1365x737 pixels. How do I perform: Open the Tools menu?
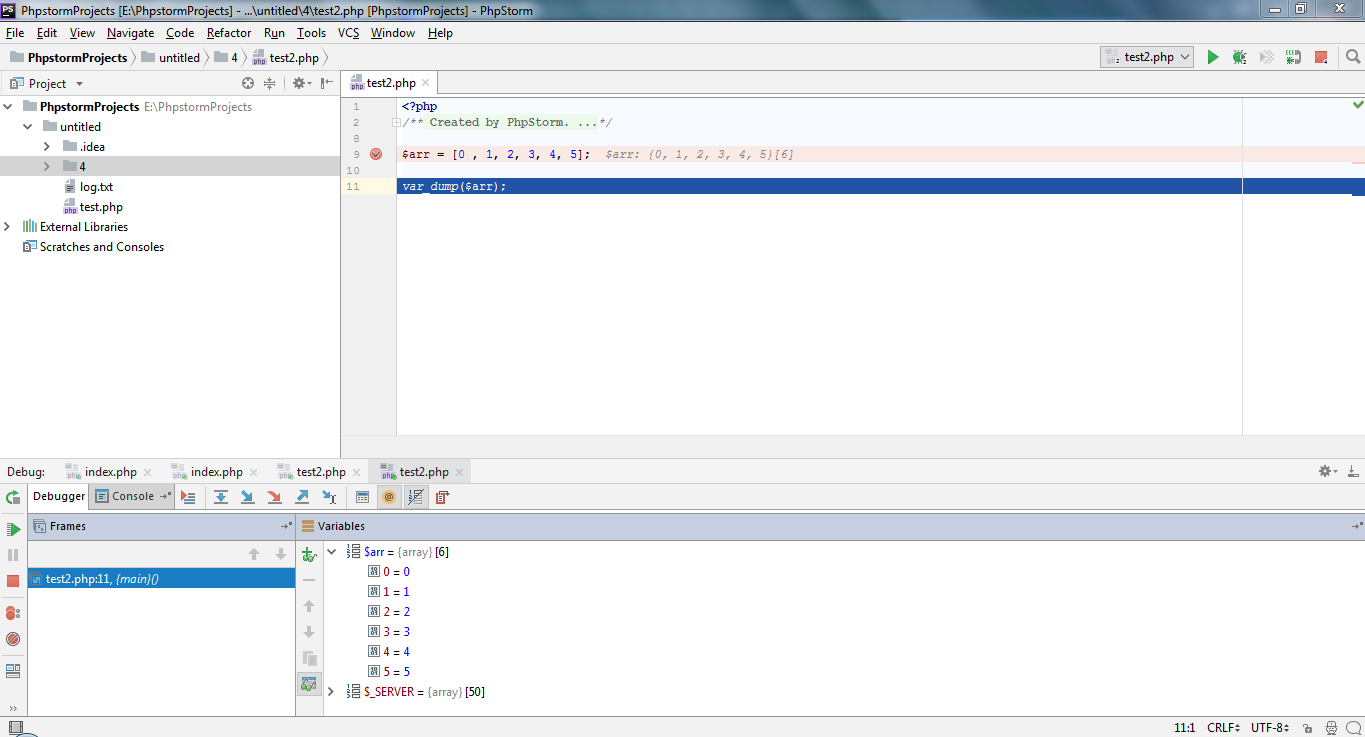pos(311,33)
